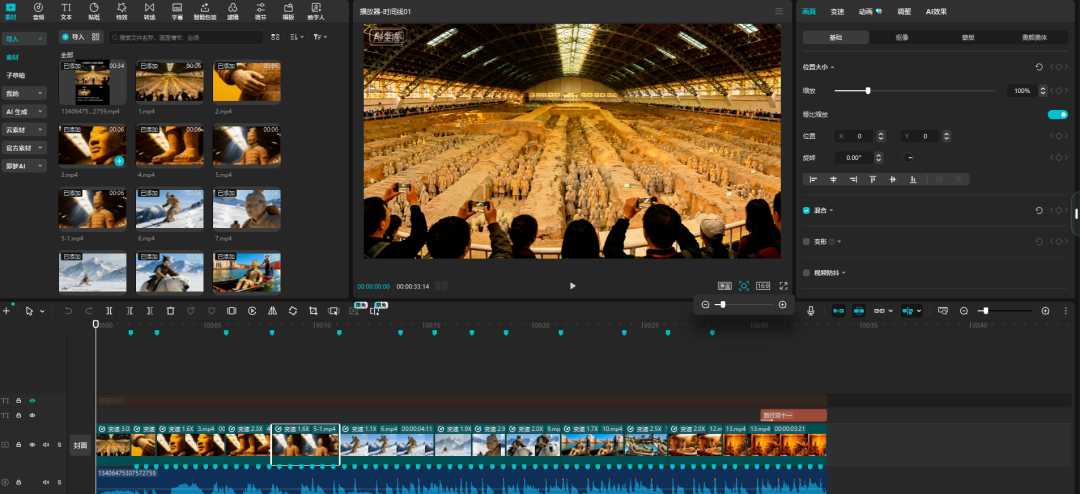Open the 音频 (Audio) panel icon
The width and height of the screenshot is (1080, 494).
pyautogui.click(x=38, y=11)
